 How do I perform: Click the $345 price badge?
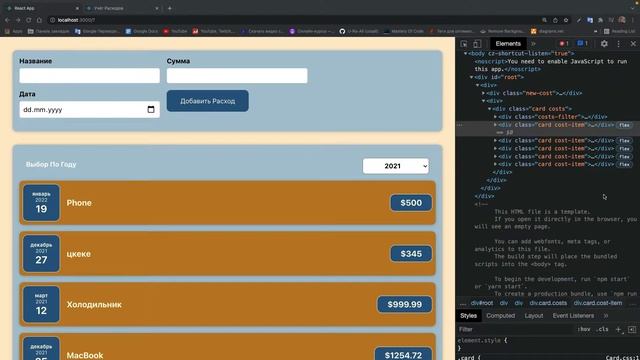tap(411, 254)
